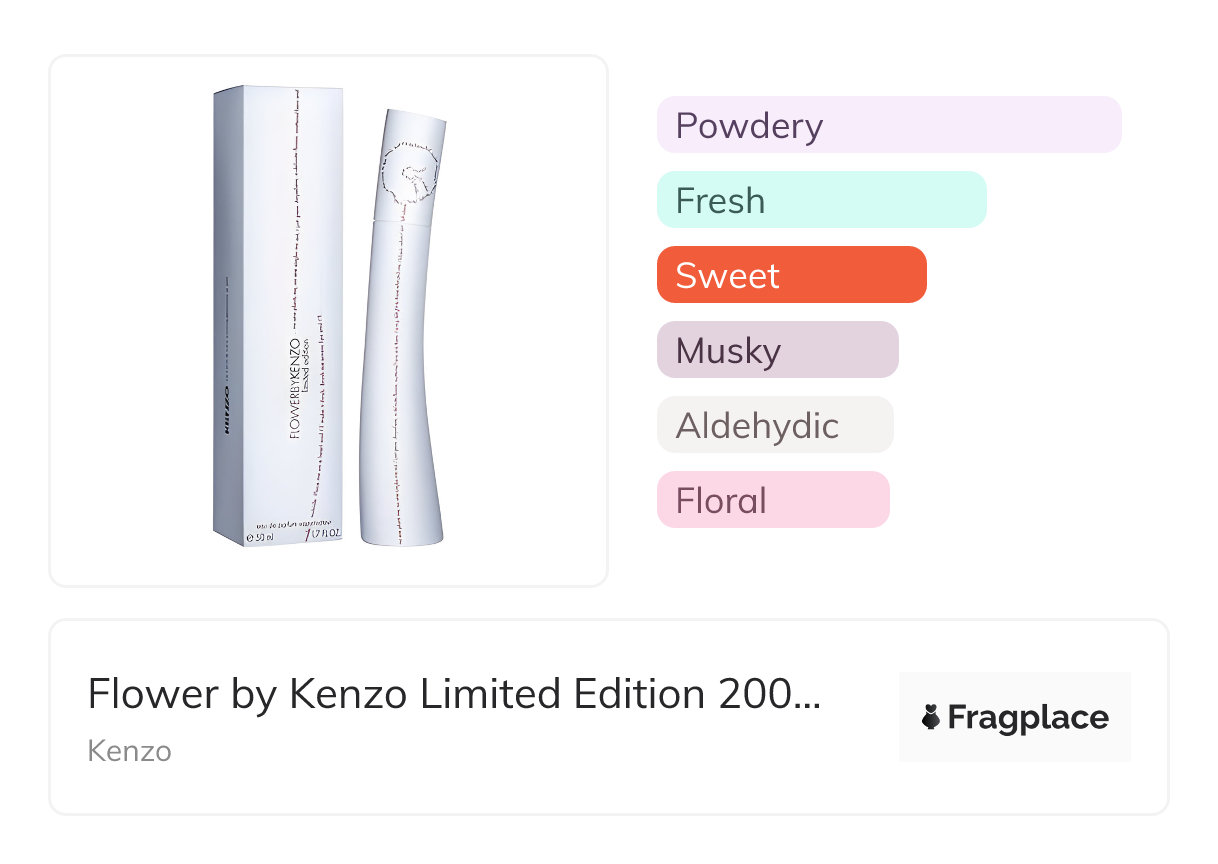The image size is (1218, 864).
Task: Click the Kenzo brand name below title
Action: pyautogui.click(x=129, y=751)
